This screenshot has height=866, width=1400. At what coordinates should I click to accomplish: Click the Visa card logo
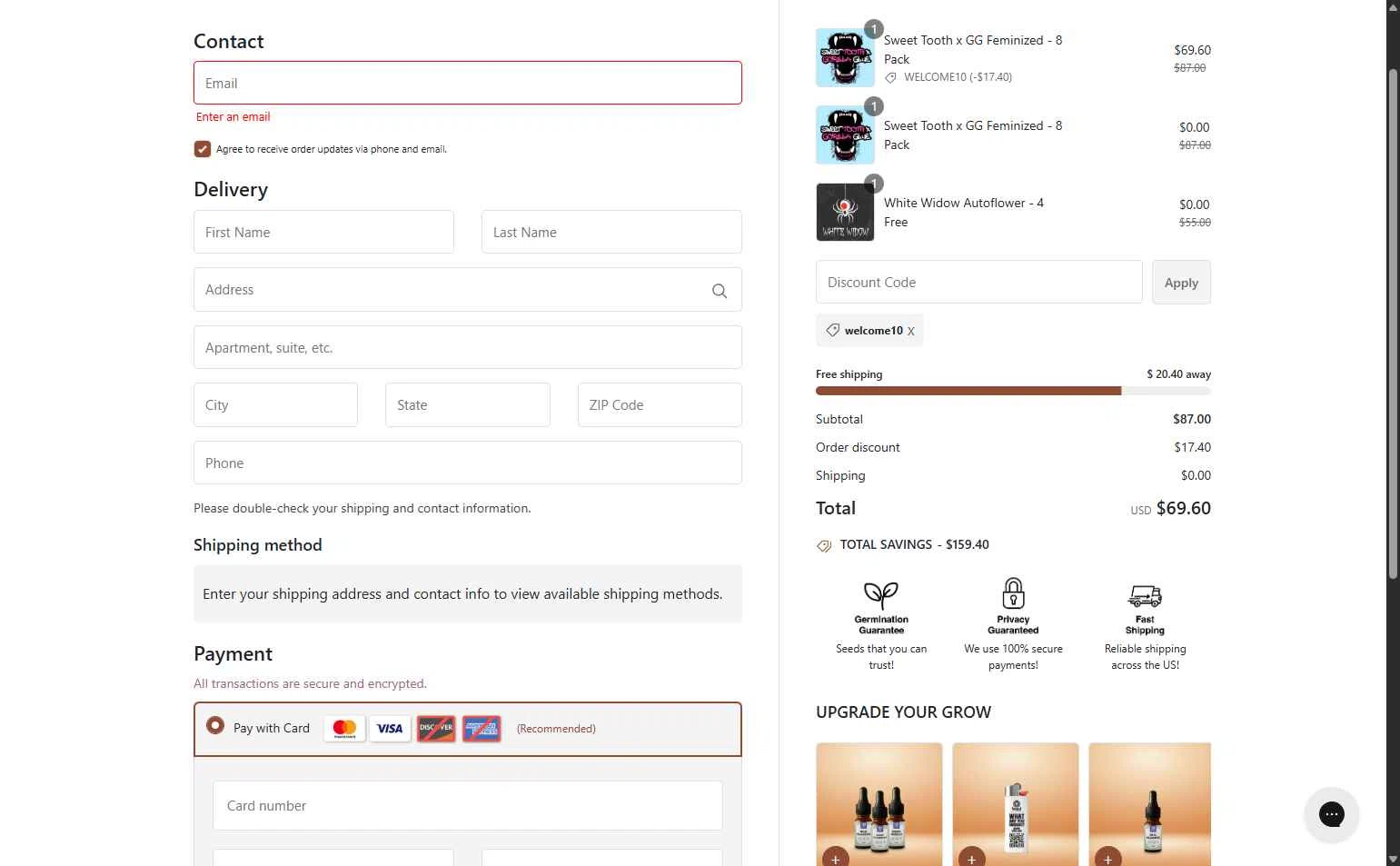pyautogui.click(x=390, y=728)
